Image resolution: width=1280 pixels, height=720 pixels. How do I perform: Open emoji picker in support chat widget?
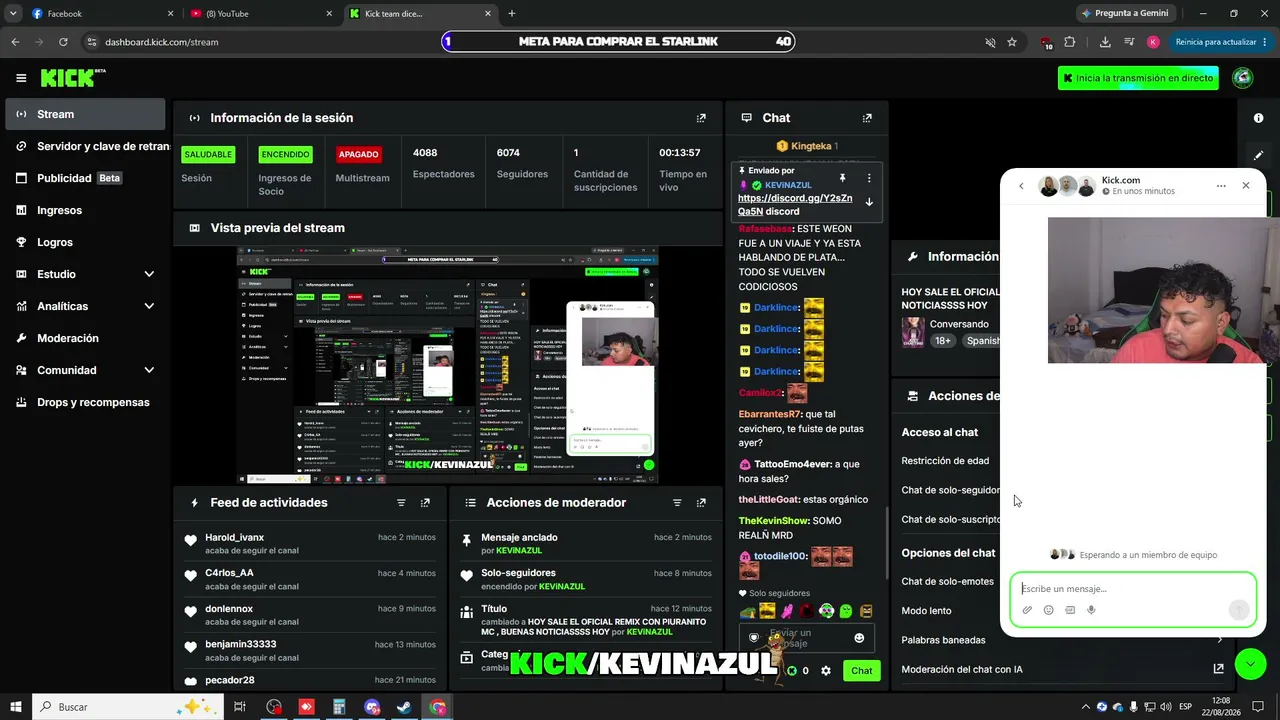(x=1048, y=610)
